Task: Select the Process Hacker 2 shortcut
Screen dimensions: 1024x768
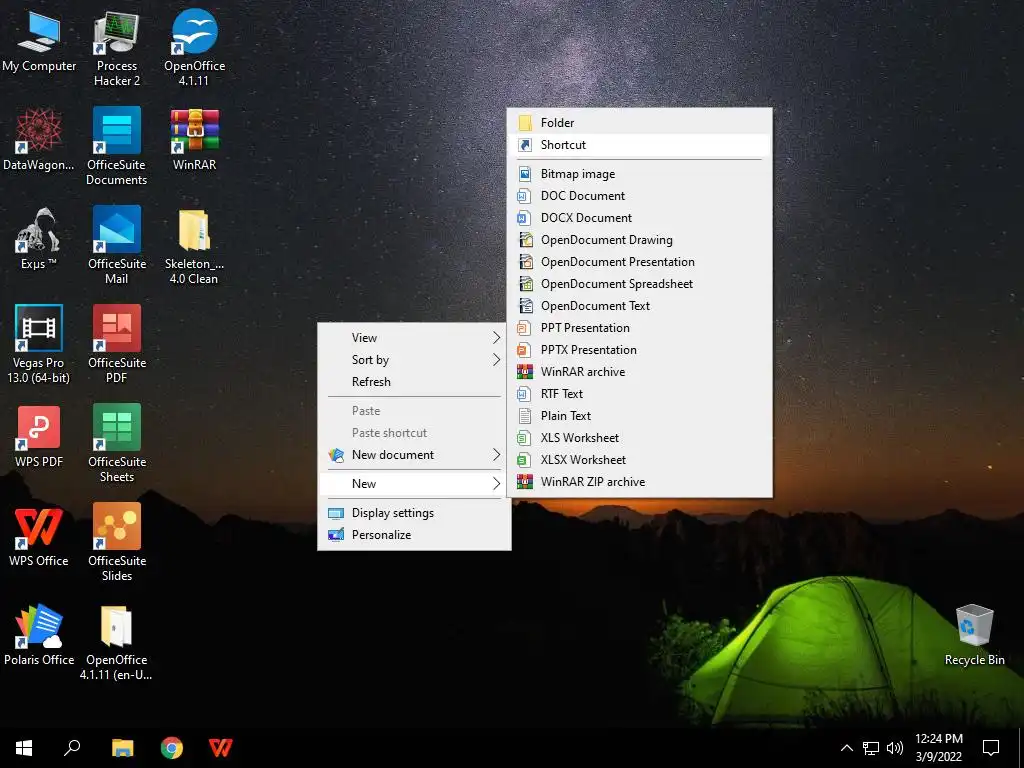Action: pos(116,49)
